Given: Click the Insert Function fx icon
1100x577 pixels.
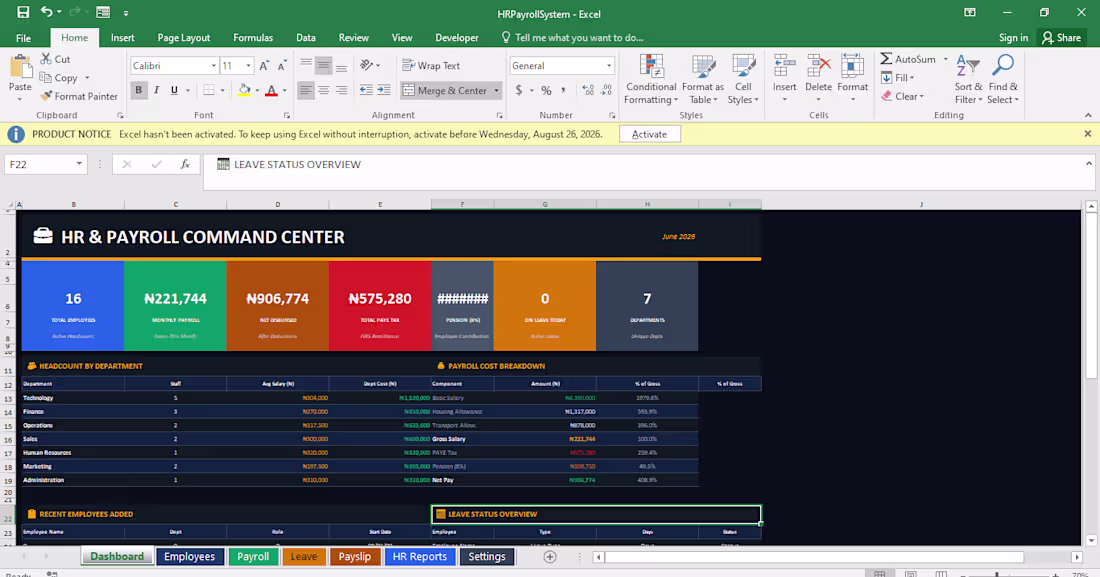Looking at the screenshot, I should (185, 164).
